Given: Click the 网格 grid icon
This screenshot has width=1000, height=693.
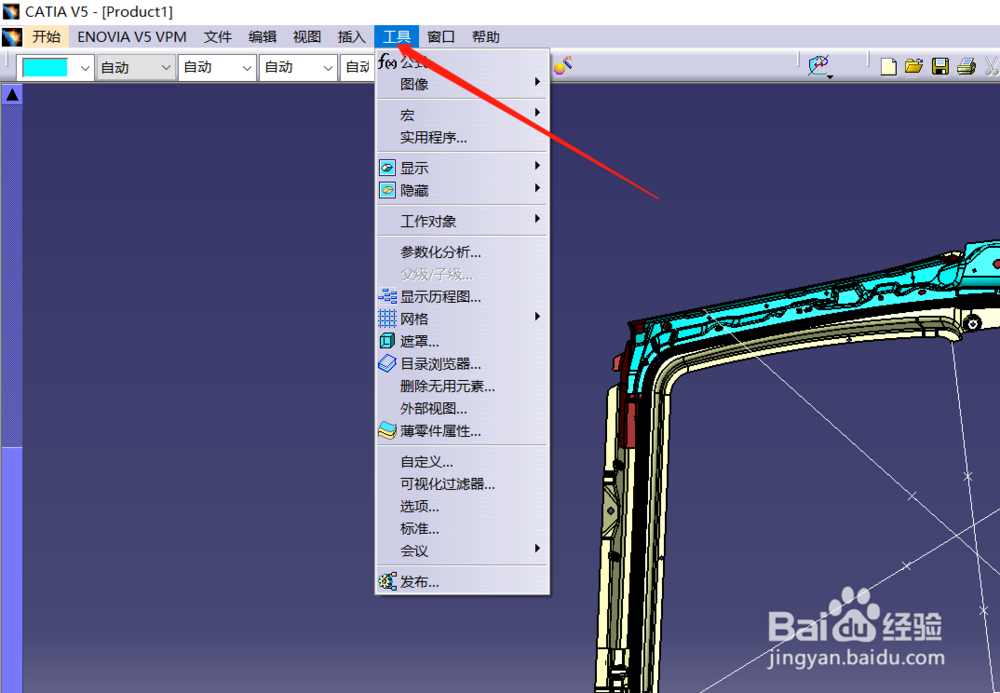Looking at the screenshot, I should pyautogui.click(x=387, y=319).
